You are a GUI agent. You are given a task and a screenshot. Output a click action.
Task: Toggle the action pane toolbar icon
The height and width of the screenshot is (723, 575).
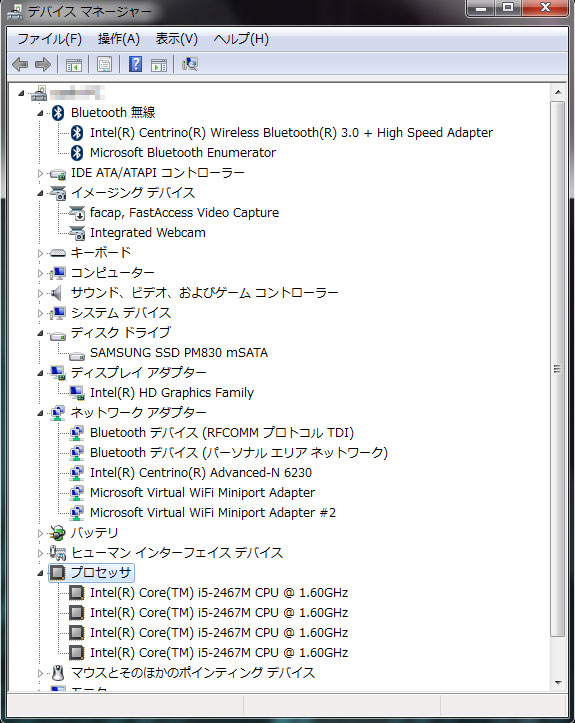[159, 65]
